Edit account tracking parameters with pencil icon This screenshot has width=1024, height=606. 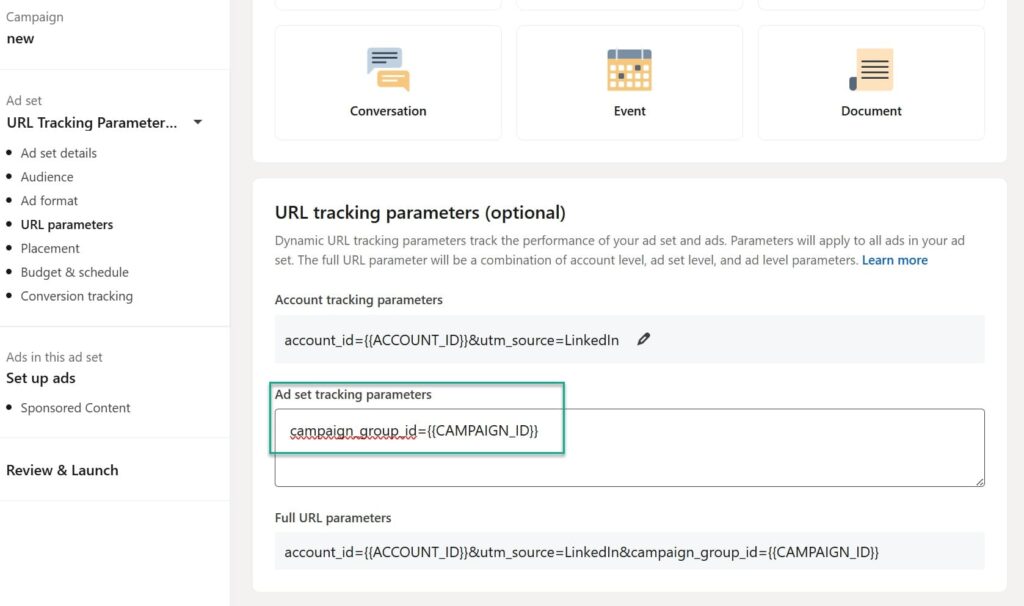[643, 340]
